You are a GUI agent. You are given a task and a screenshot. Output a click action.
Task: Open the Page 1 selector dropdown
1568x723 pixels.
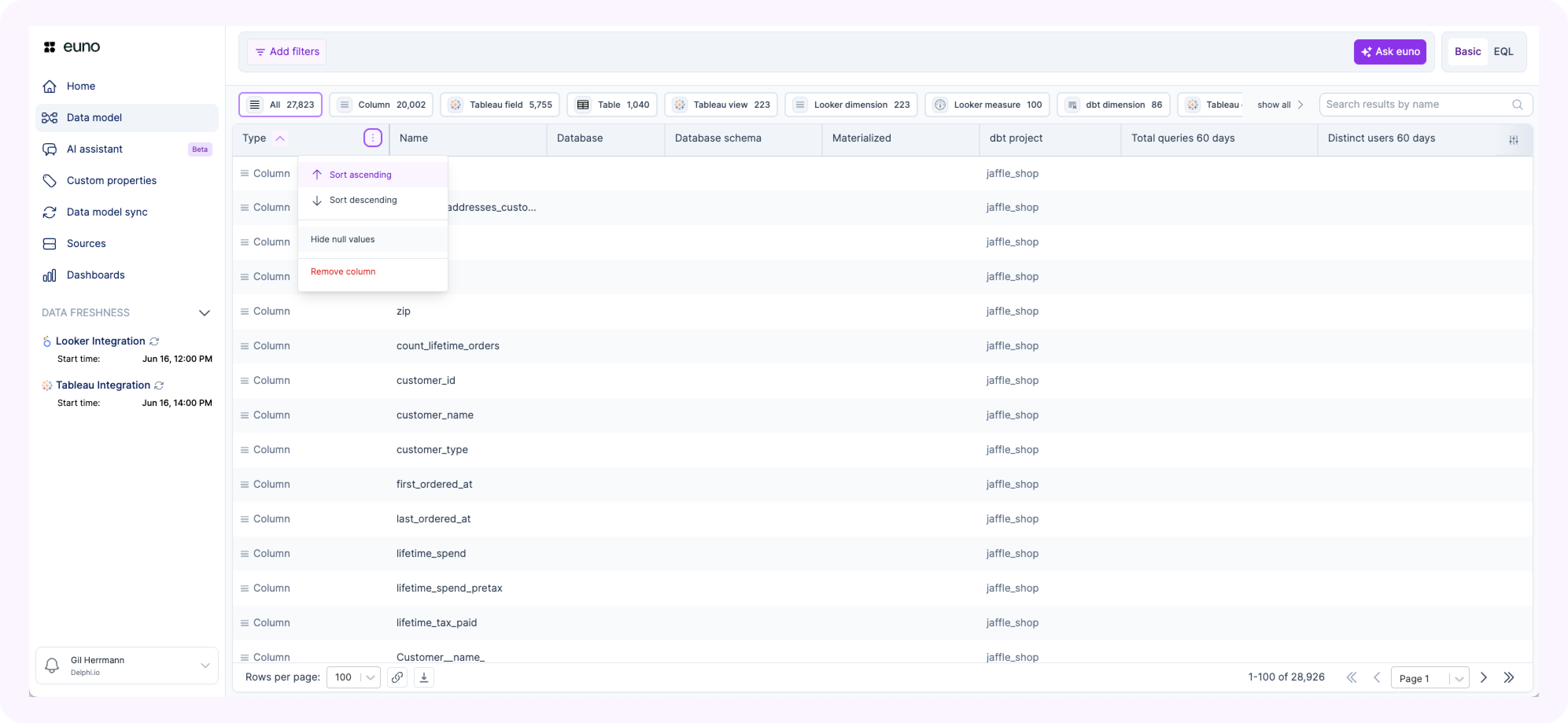(1429, 678)
